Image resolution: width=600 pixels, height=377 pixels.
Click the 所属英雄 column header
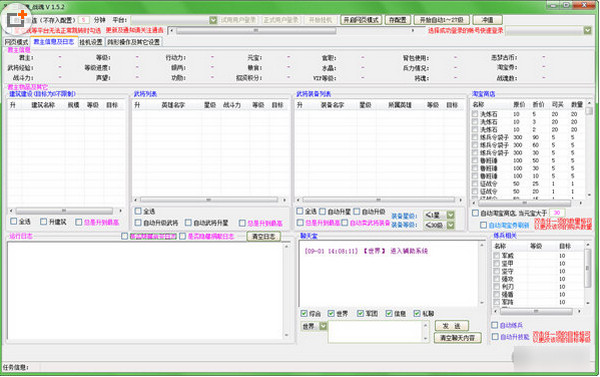point(399,104)
